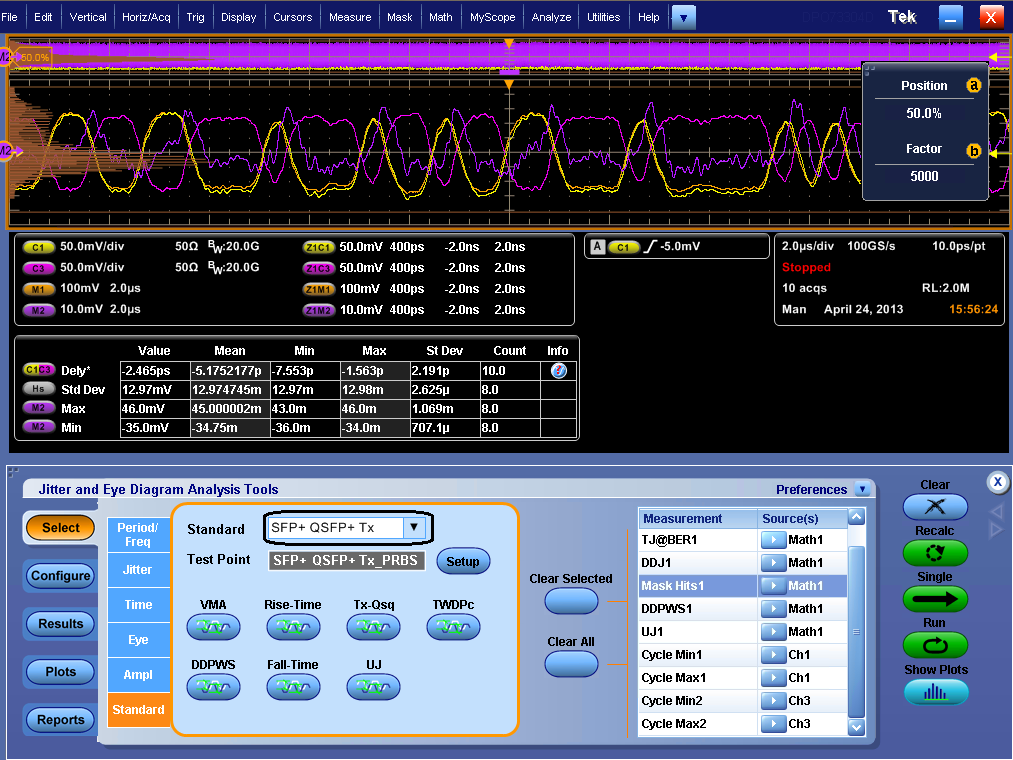
Task: Open the blue dropdown beside Help menu
Action: click(683, 17)
